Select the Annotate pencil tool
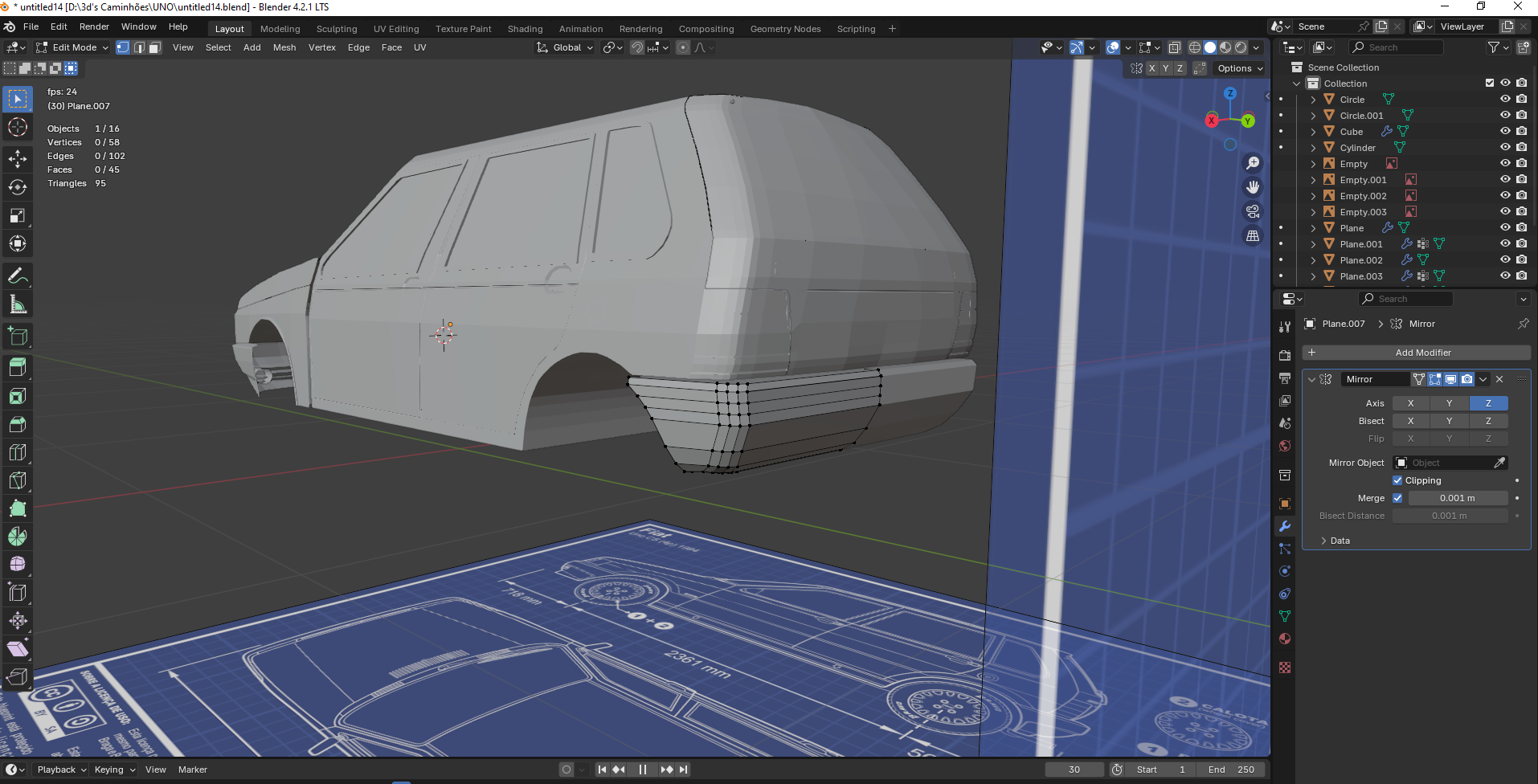The image size is (1538, 784). [18, 276]
